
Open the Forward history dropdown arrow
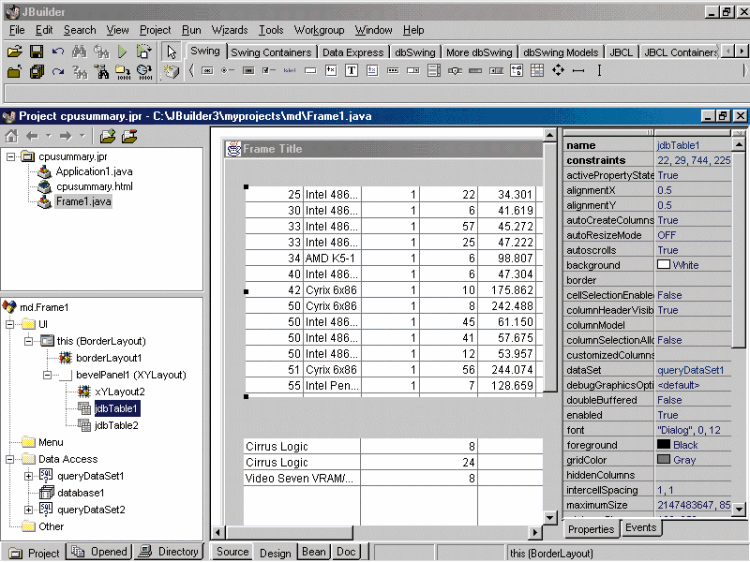click(82, 136)
